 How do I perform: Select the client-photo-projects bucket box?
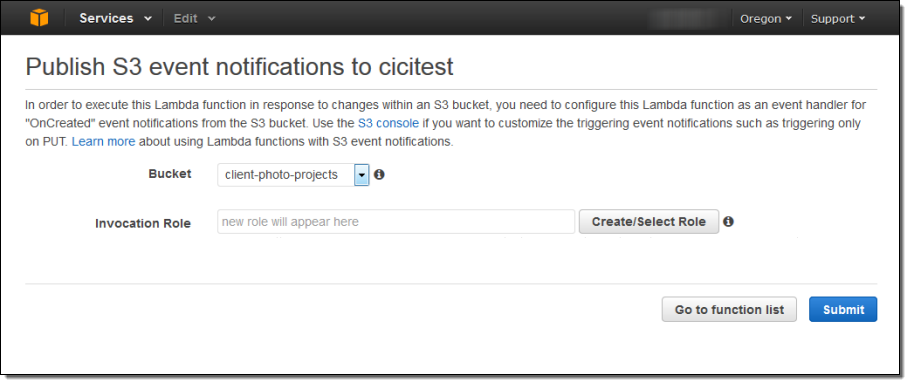point(293,175)
